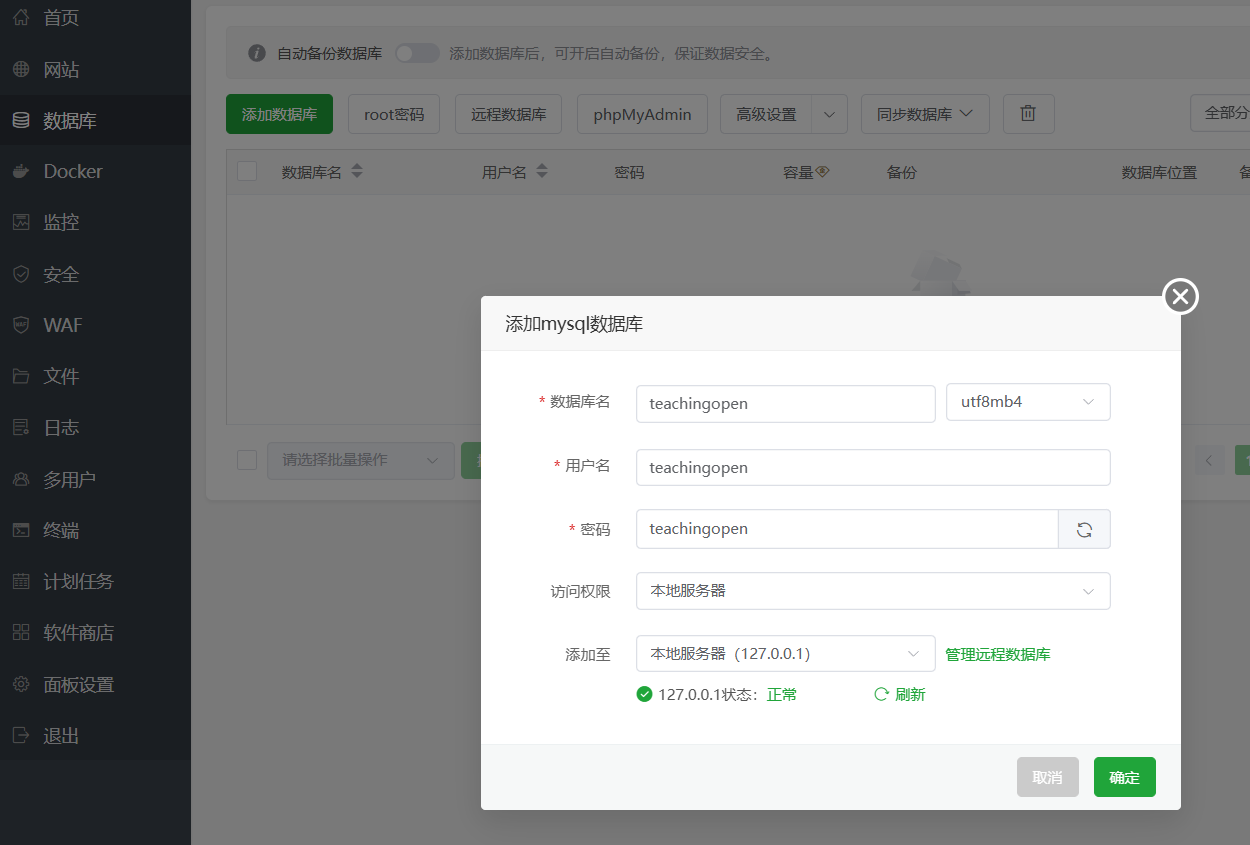Screen dimensions: 1250x845
Task: Click the 用户名 input field
Action: pos(873,467)
